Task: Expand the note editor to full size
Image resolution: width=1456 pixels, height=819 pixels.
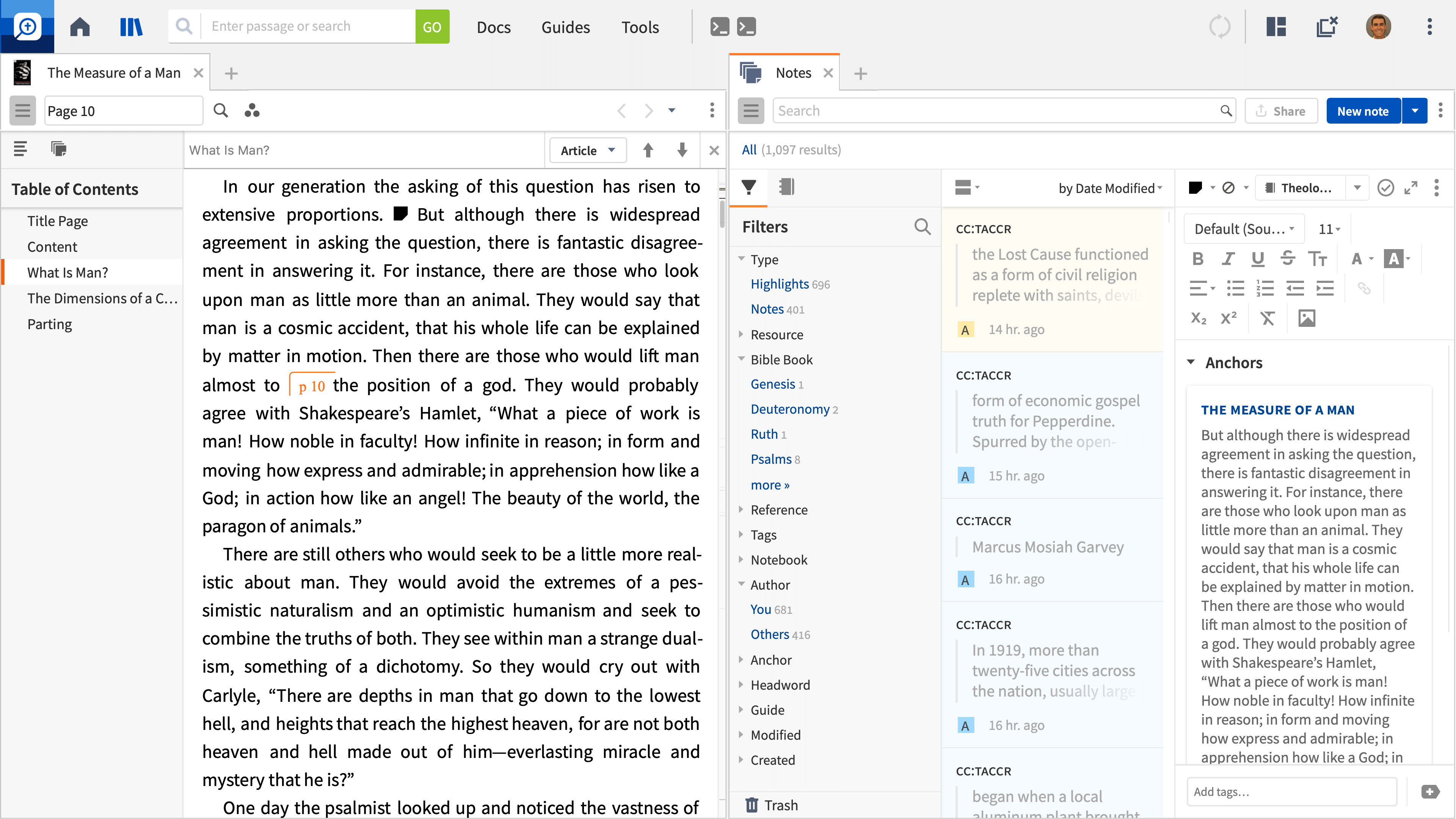Action: pyautogui.click(x=1411, y=188)
